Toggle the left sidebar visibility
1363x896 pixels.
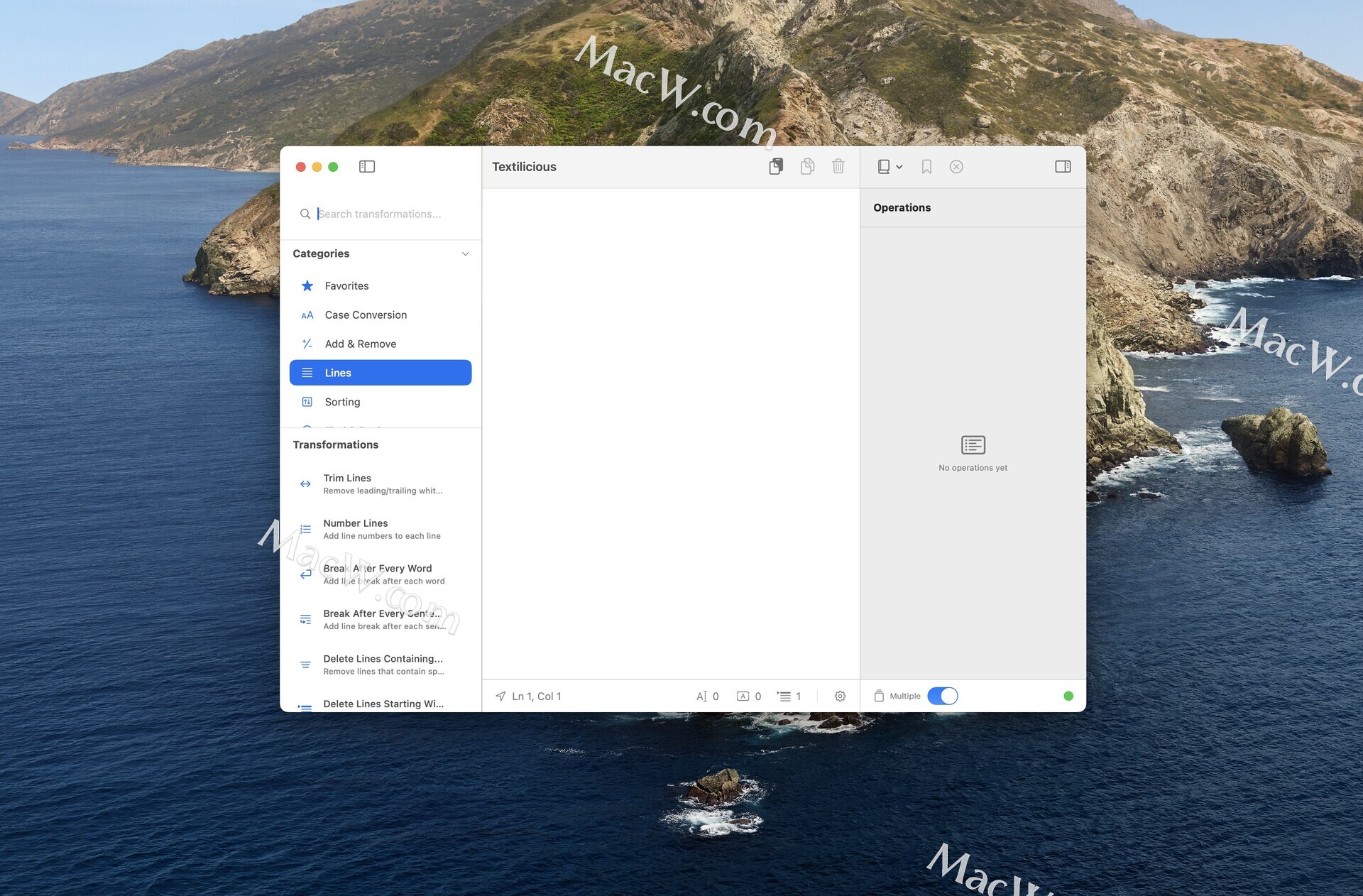(367, 167)
